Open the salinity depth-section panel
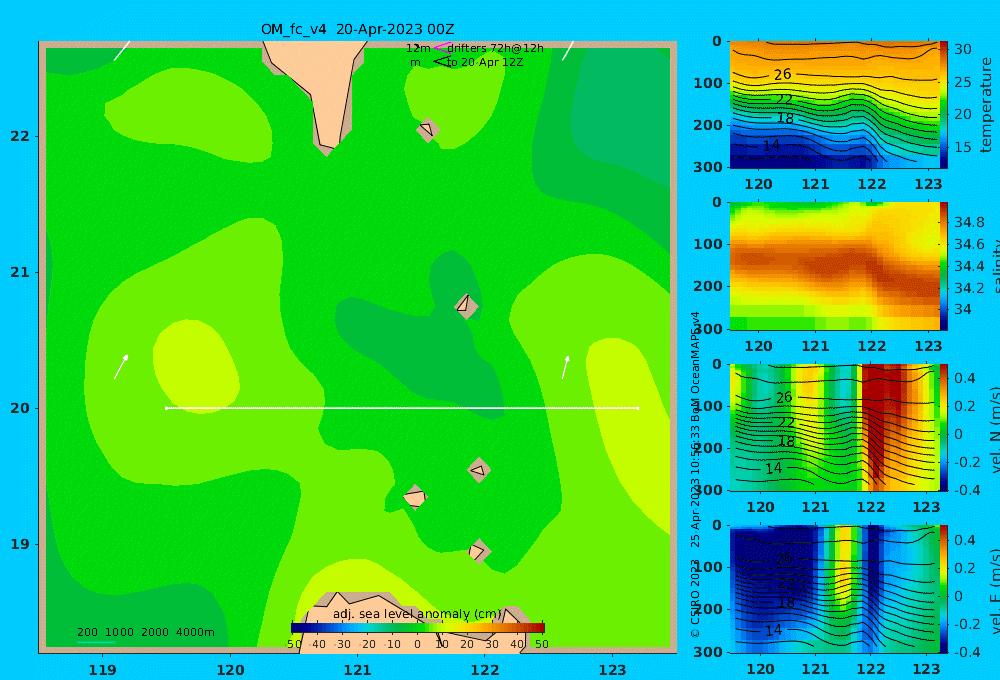The image size is (1000, 680). (x=834, y=266)
